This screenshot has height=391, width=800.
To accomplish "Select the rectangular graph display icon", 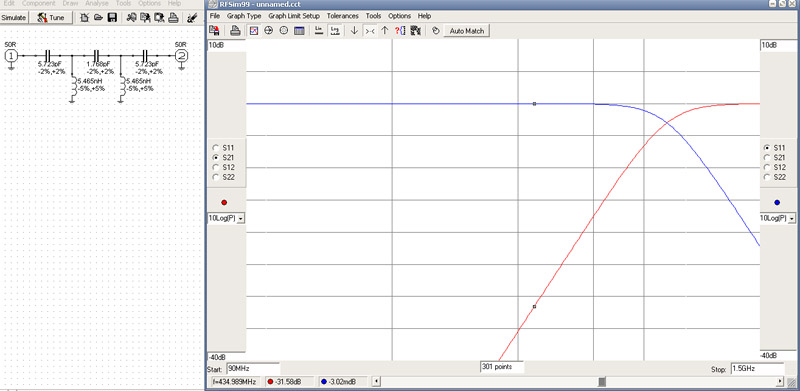I will click(x=254, y=31).
